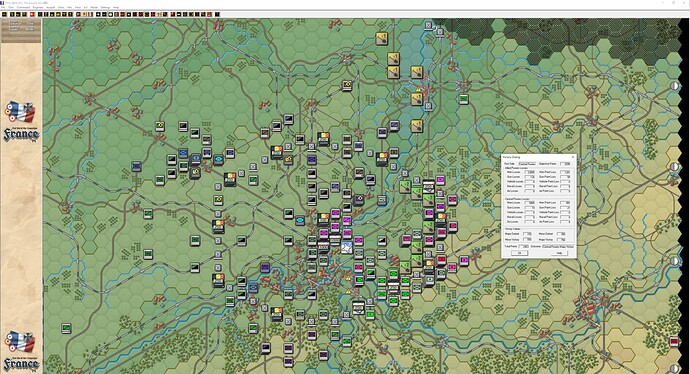The image size is (690, 374).
Task: Close the Victory Dialog window
Action: point(573,157)
